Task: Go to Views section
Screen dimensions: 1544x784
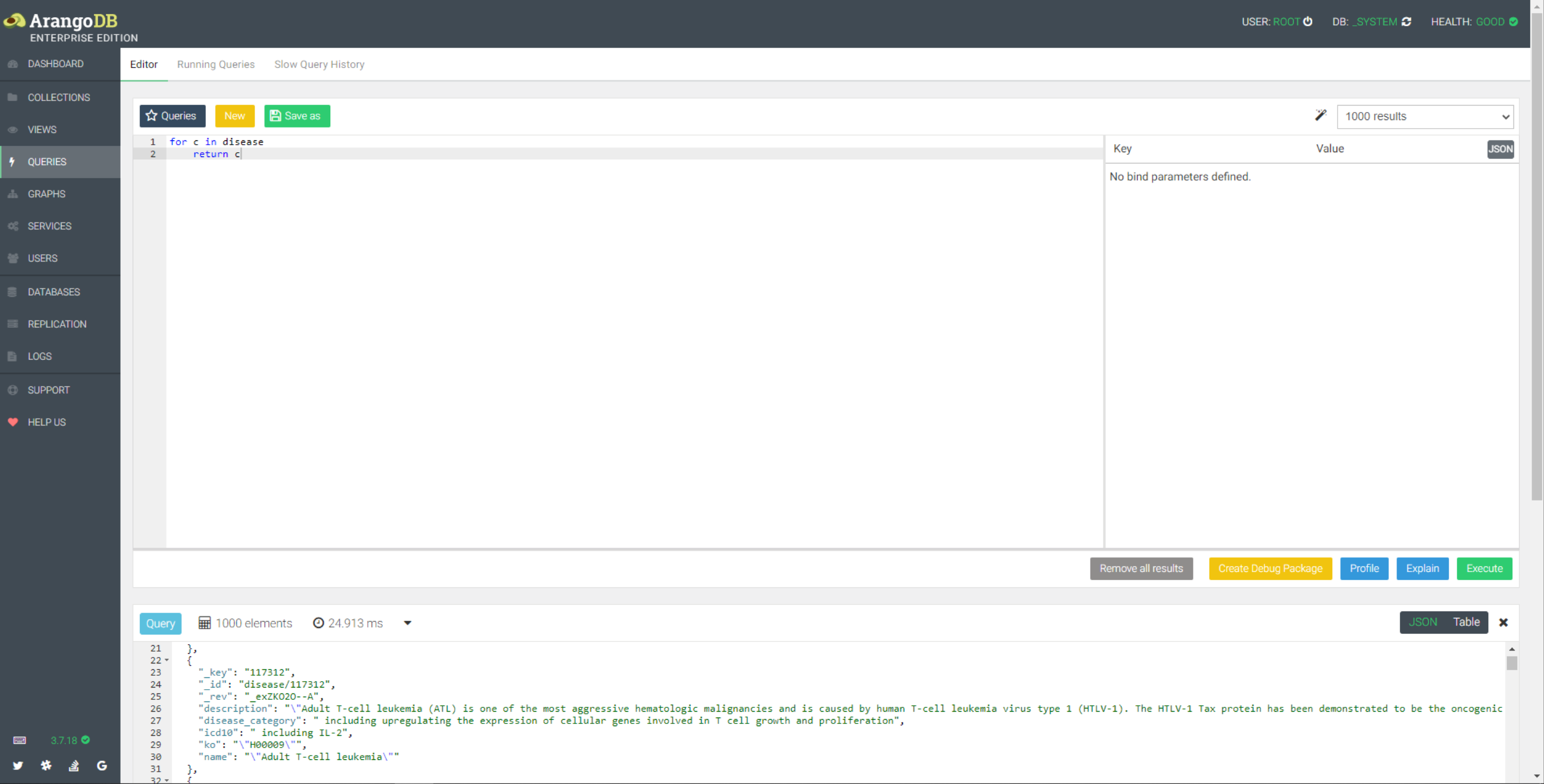Action: (x=60, y=129)
